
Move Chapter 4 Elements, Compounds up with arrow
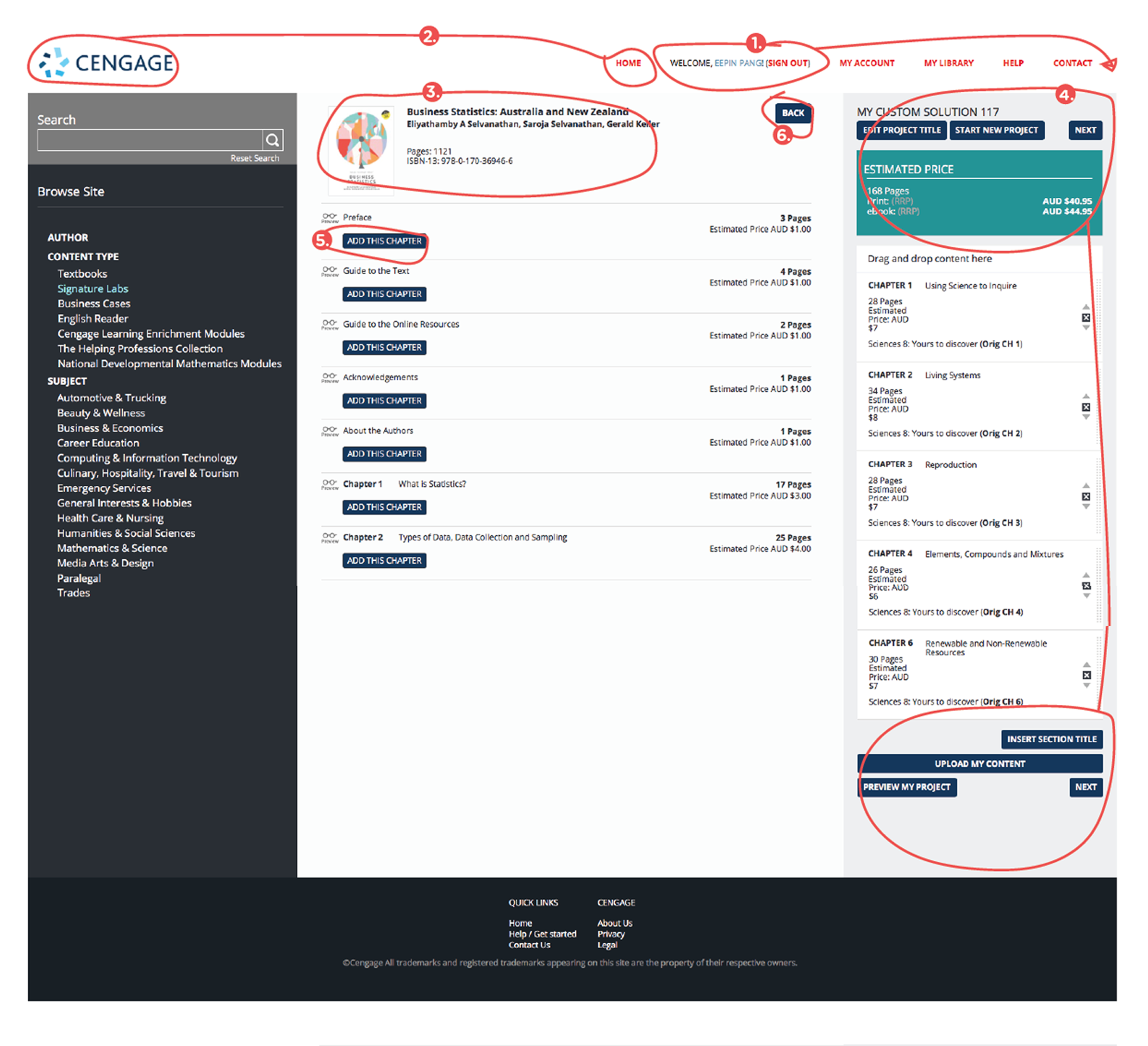click(x=1086, y=575)
